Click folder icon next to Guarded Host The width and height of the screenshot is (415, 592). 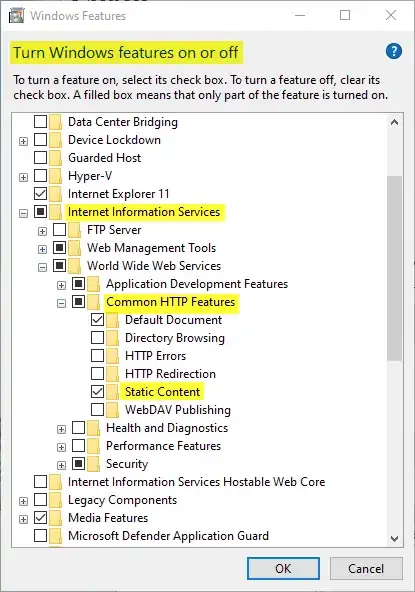click(56, 158)
